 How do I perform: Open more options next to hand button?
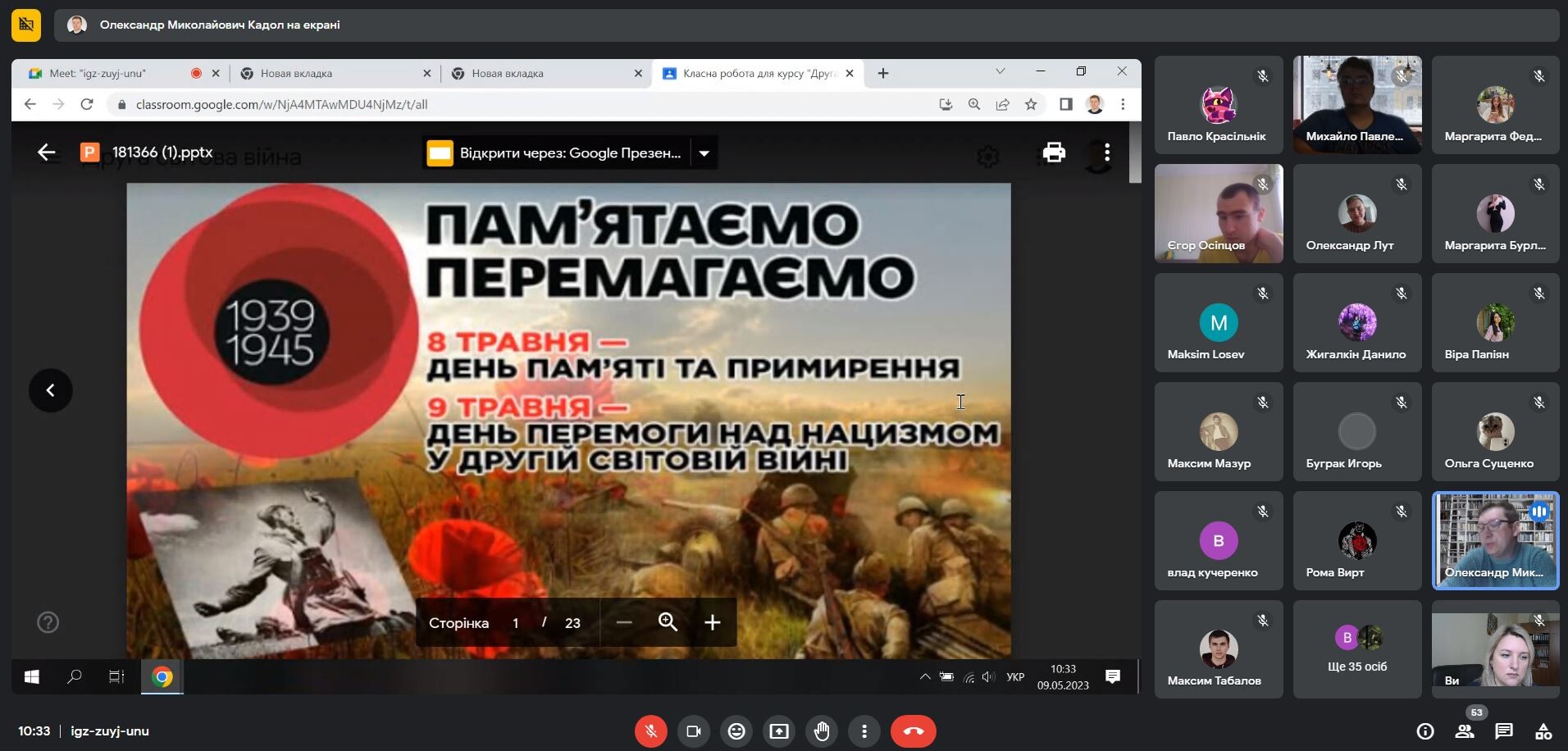864,731
